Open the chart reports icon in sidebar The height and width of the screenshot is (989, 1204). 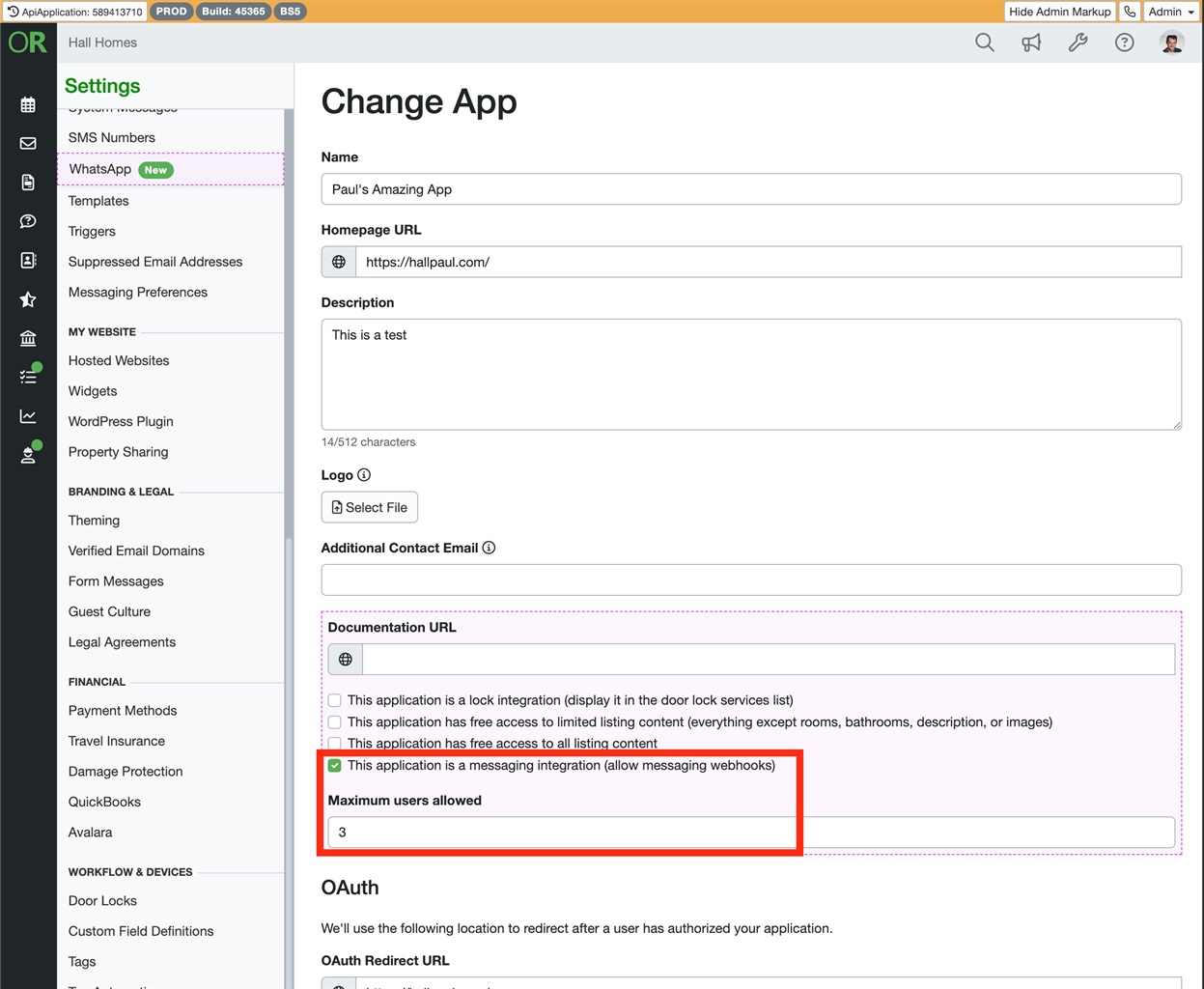point(28,416)
